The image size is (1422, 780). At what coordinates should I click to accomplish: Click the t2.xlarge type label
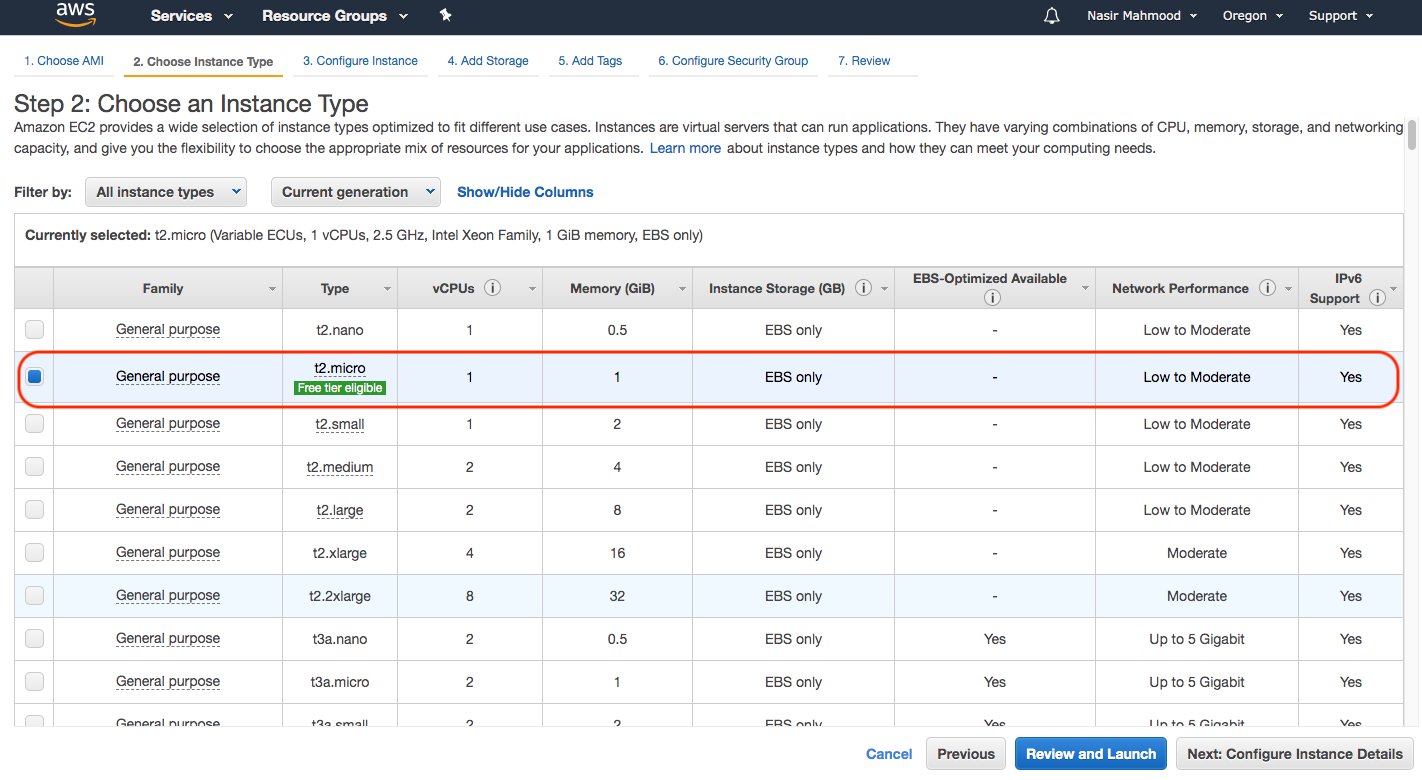click(340, 553)
